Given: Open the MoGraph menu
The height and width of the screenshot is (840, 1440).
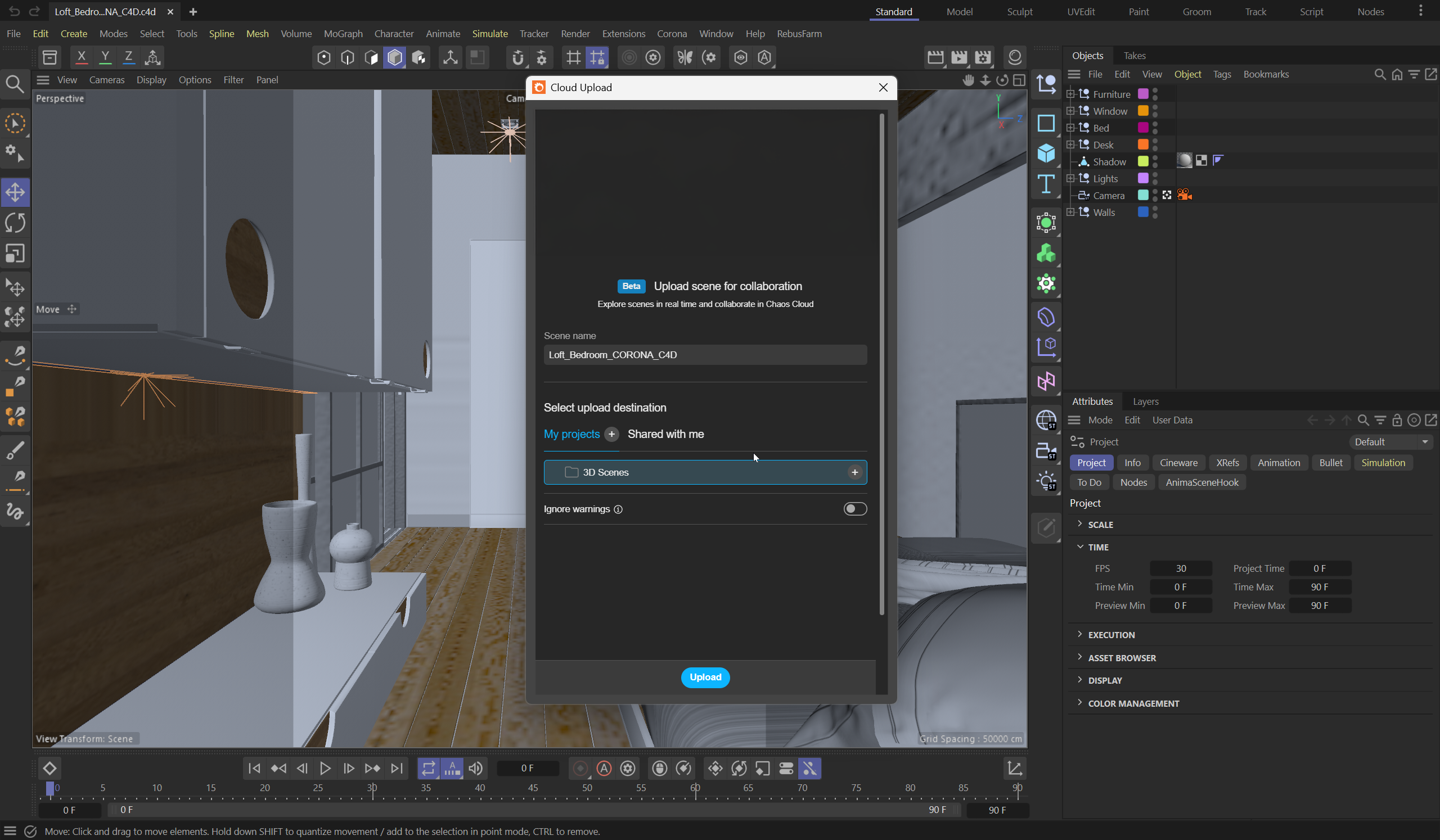Looking at the screenshot, I should tap(343, 34).
